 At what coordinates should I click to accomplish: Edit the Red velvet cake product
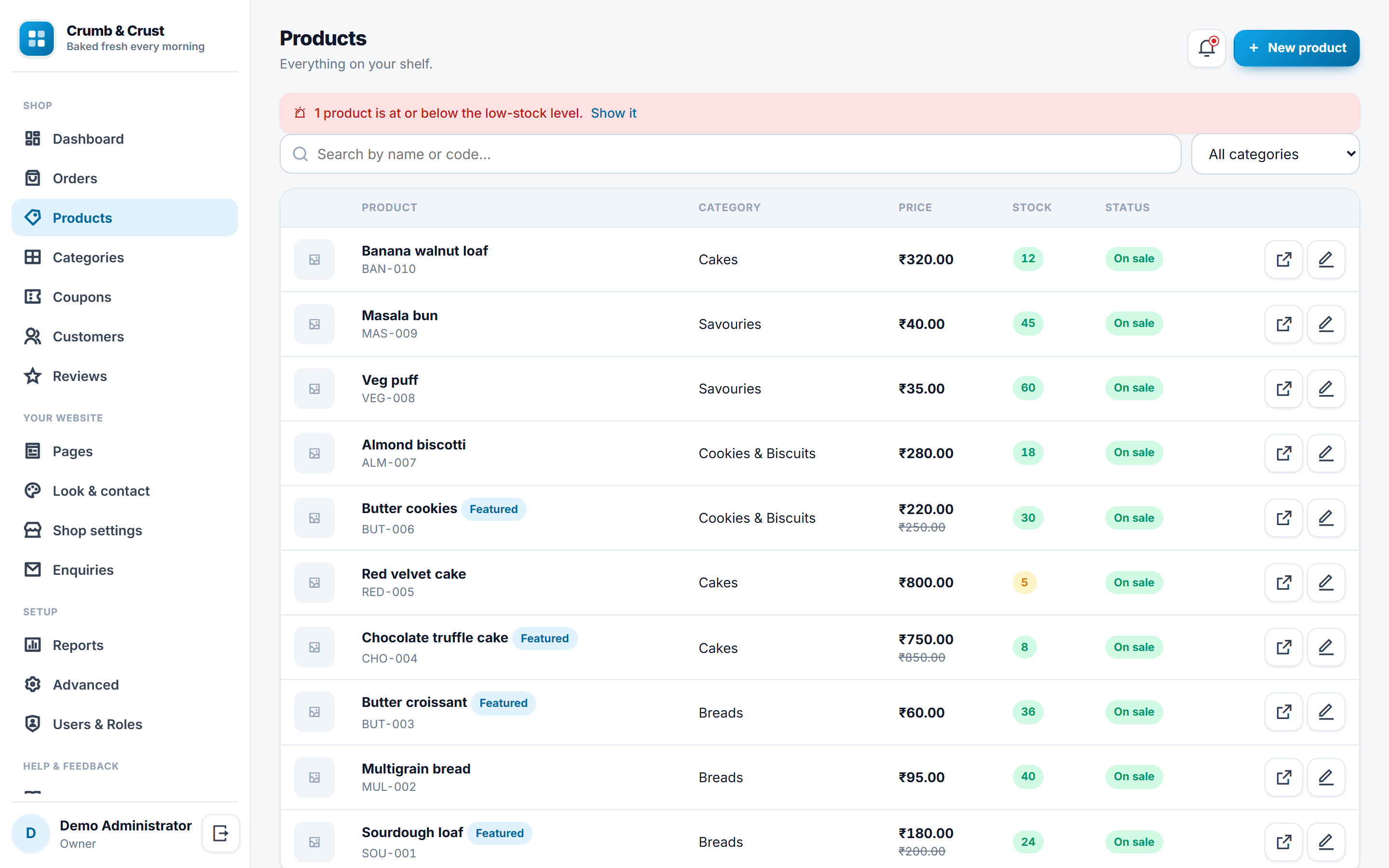click(x=1326, y=582)
